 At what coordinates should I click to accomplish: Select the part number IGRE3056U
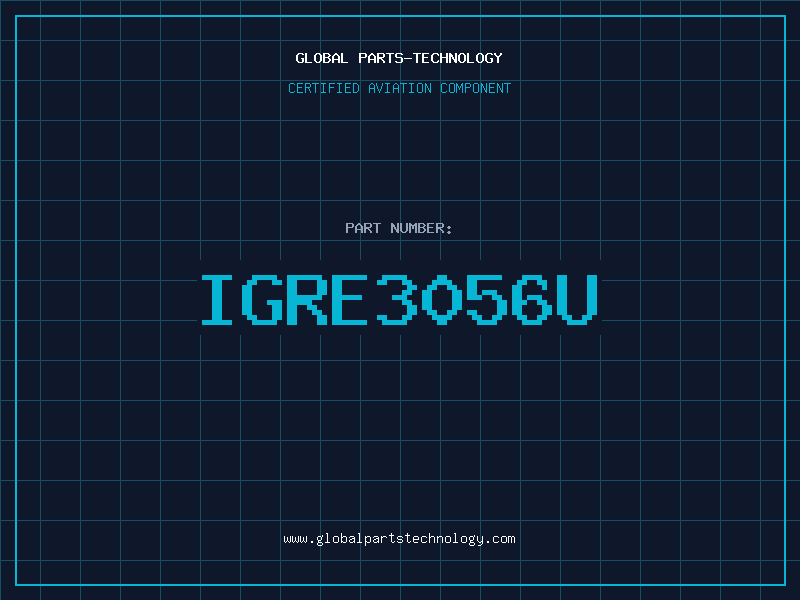pyautogui.click(x=399, y=299)
